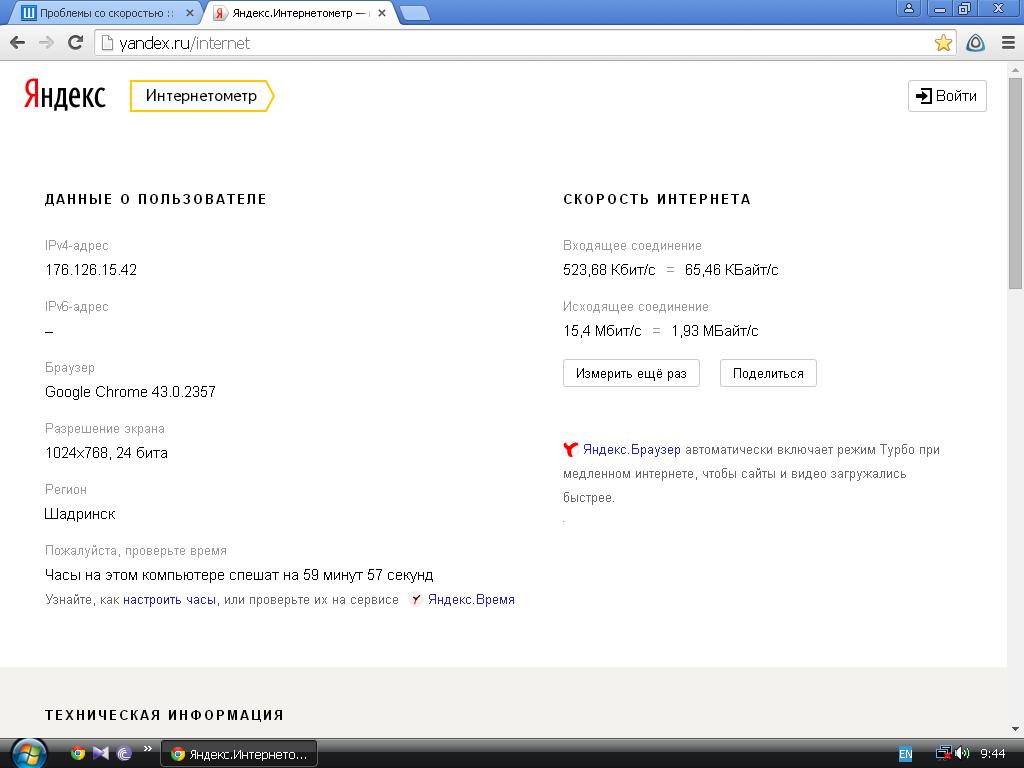Viewport: 1024px width, 768px height.
Task: Close the Яндекс.Интернетометр tab
Action: click(382, 12)
